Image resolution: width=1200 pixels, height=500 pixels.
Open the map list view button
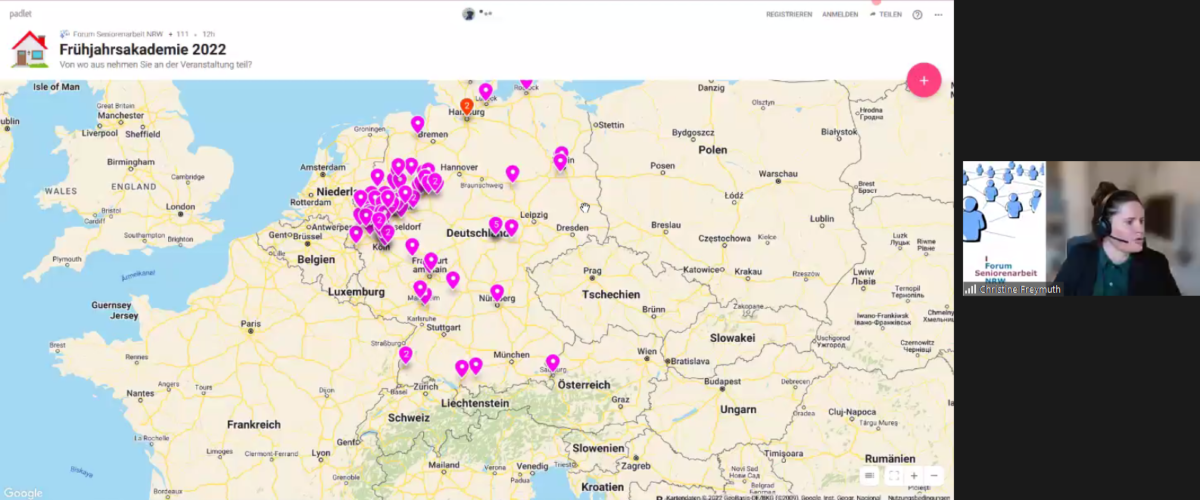tap(870, 476)
